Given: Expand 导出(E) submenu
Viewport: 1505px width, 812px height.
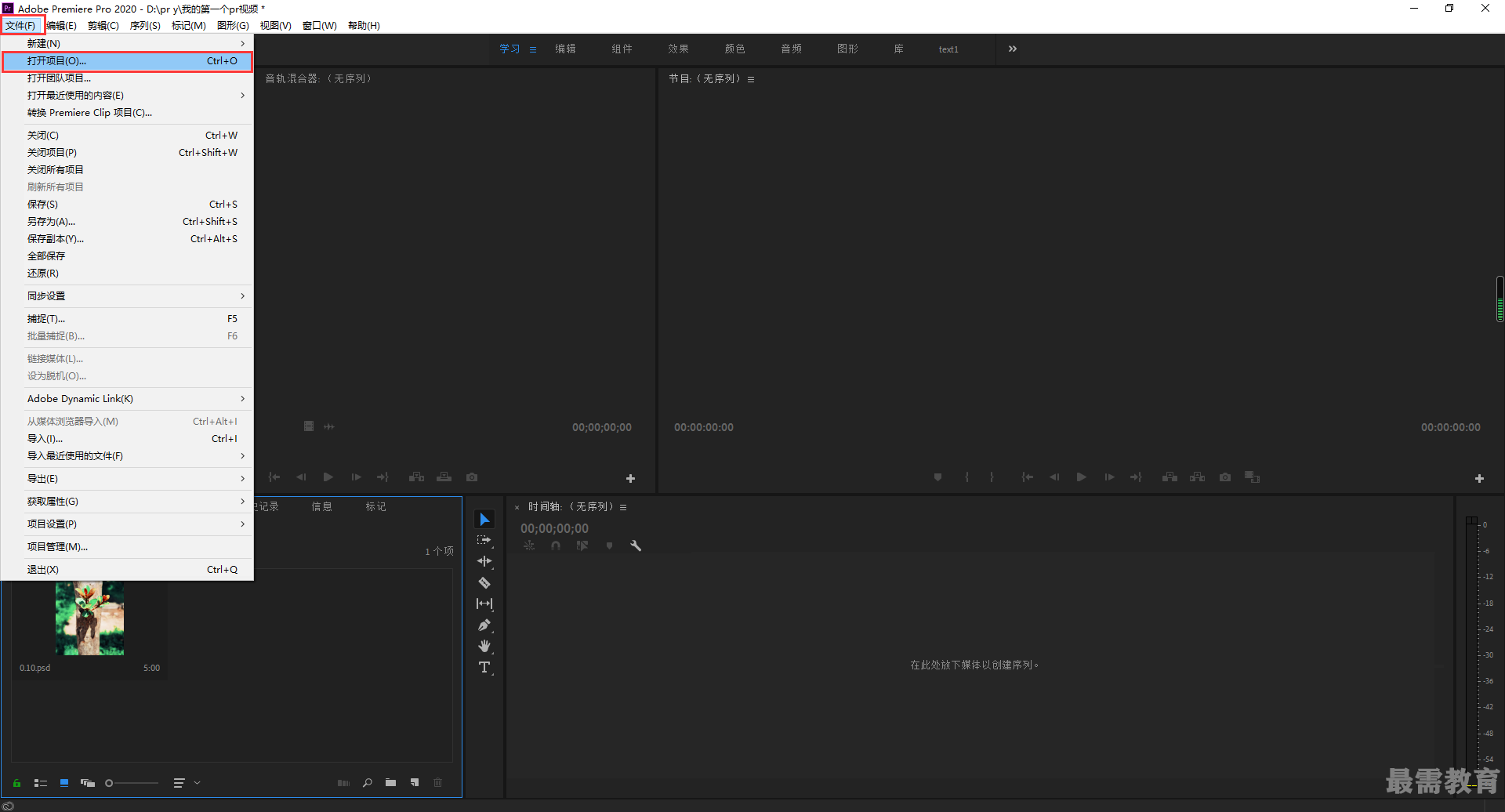Looking at the screenshot, I should tap(128, 478).
